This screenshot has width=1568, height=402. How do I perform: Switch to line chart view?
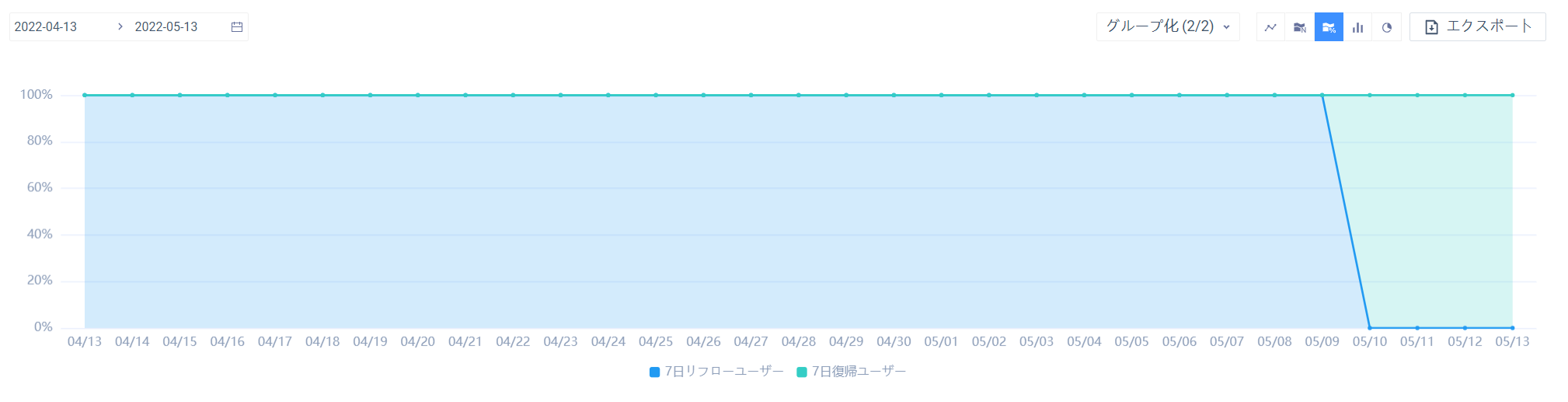pyautogui.click(x=1270, y=27)
